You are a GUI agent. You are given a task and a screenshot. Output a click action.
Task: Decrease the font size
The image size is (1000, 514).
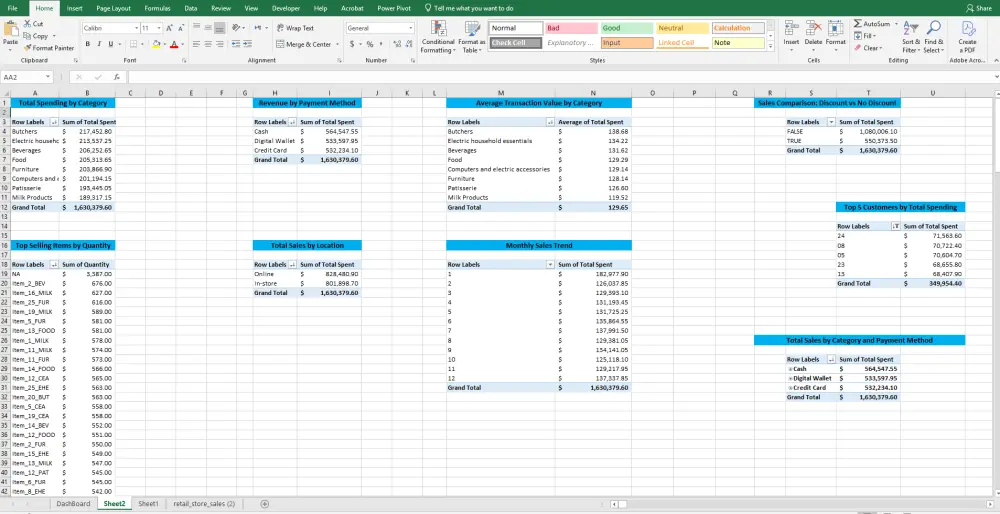[x=181, y=28]
